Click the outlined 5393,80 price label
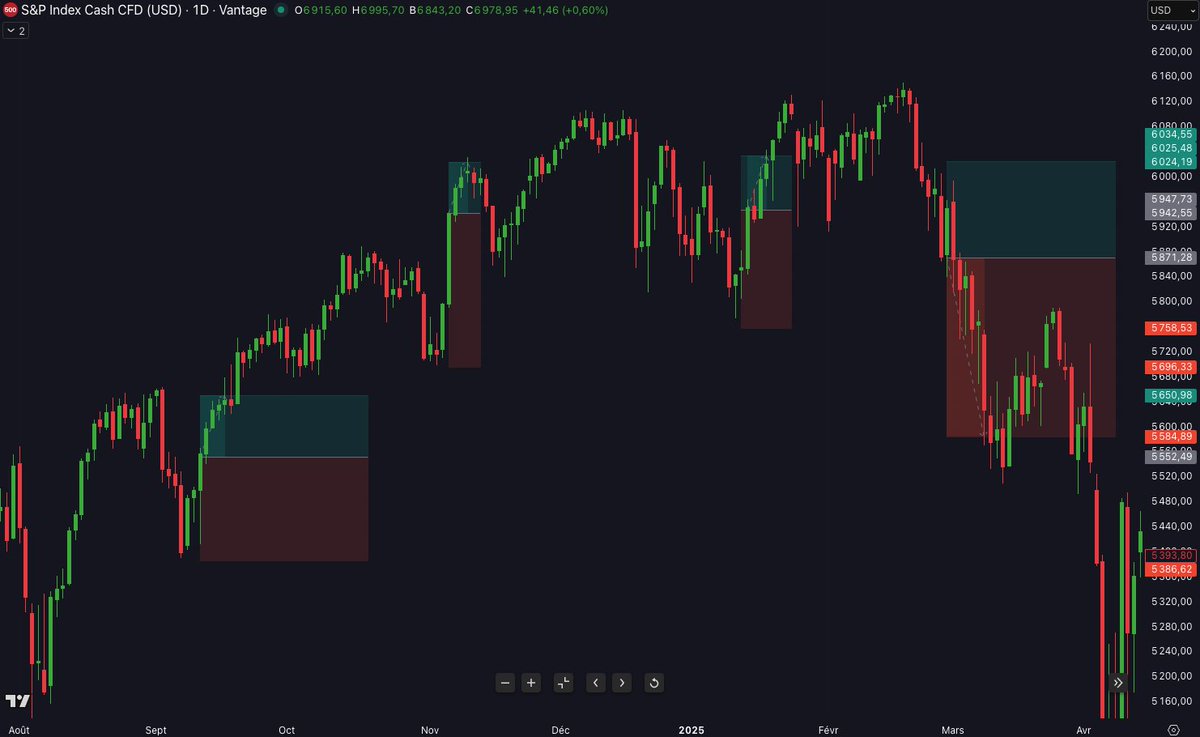 click(x=1171, y=555)
